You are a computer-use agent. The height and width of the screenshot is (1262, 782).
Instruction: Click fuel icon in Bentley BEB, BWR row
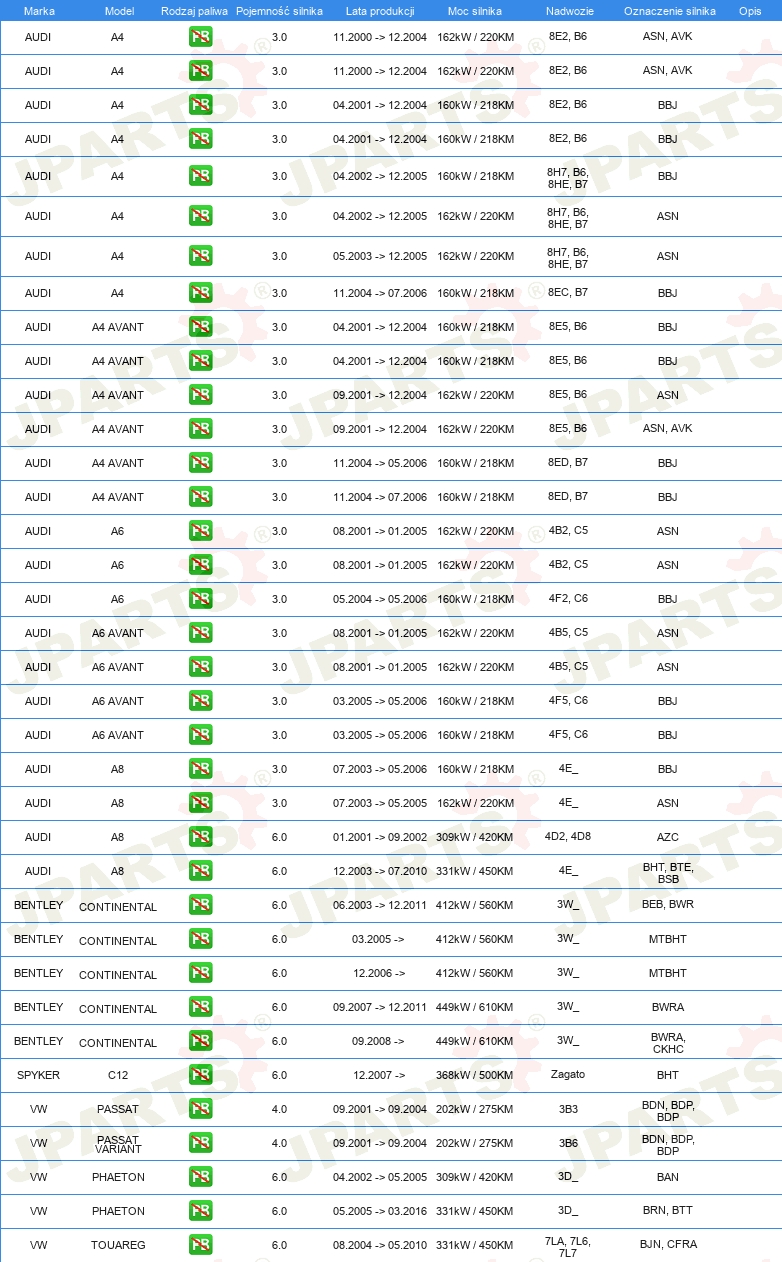pos(200,905)
